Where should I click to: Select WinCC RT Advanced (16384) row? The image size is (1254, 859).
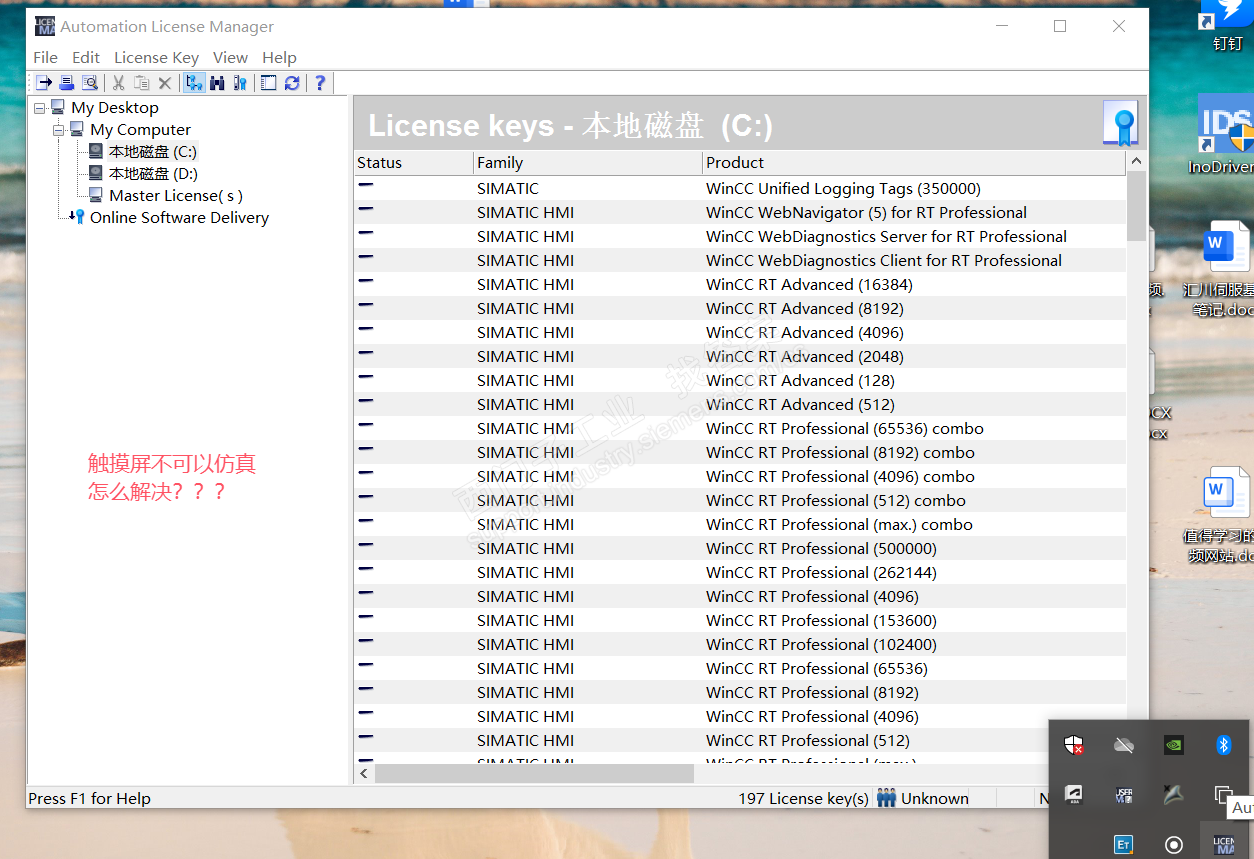740,284
